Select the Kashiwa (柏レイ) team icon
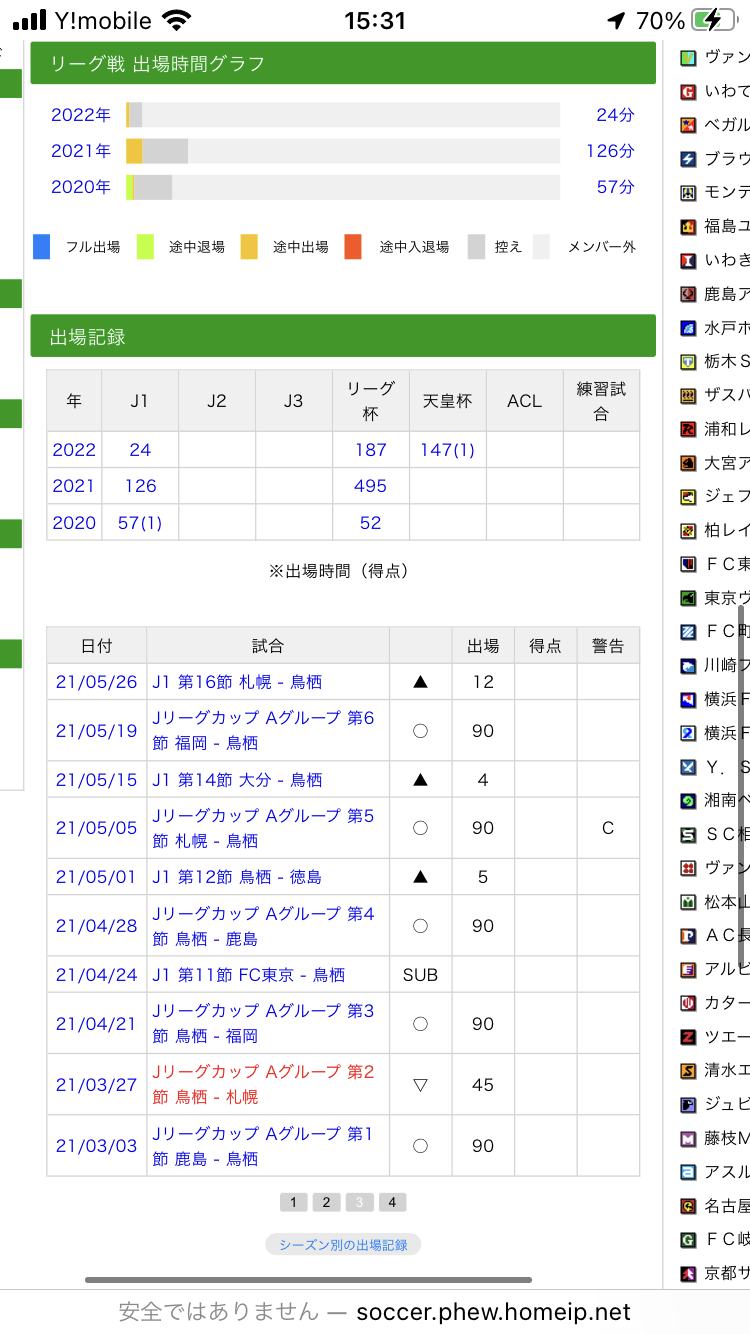750x1334 pixels. 688,530
